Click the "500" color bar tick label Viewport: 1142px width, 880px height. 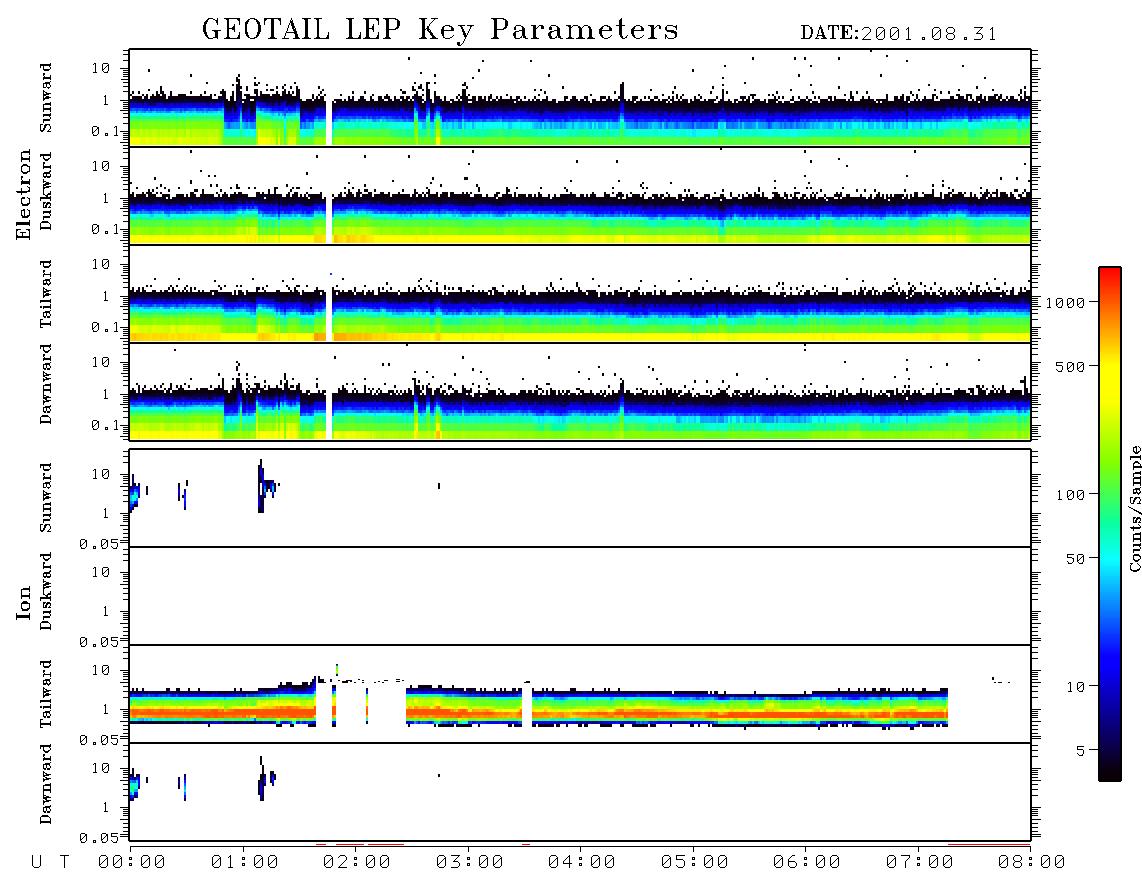point(1070,366)
